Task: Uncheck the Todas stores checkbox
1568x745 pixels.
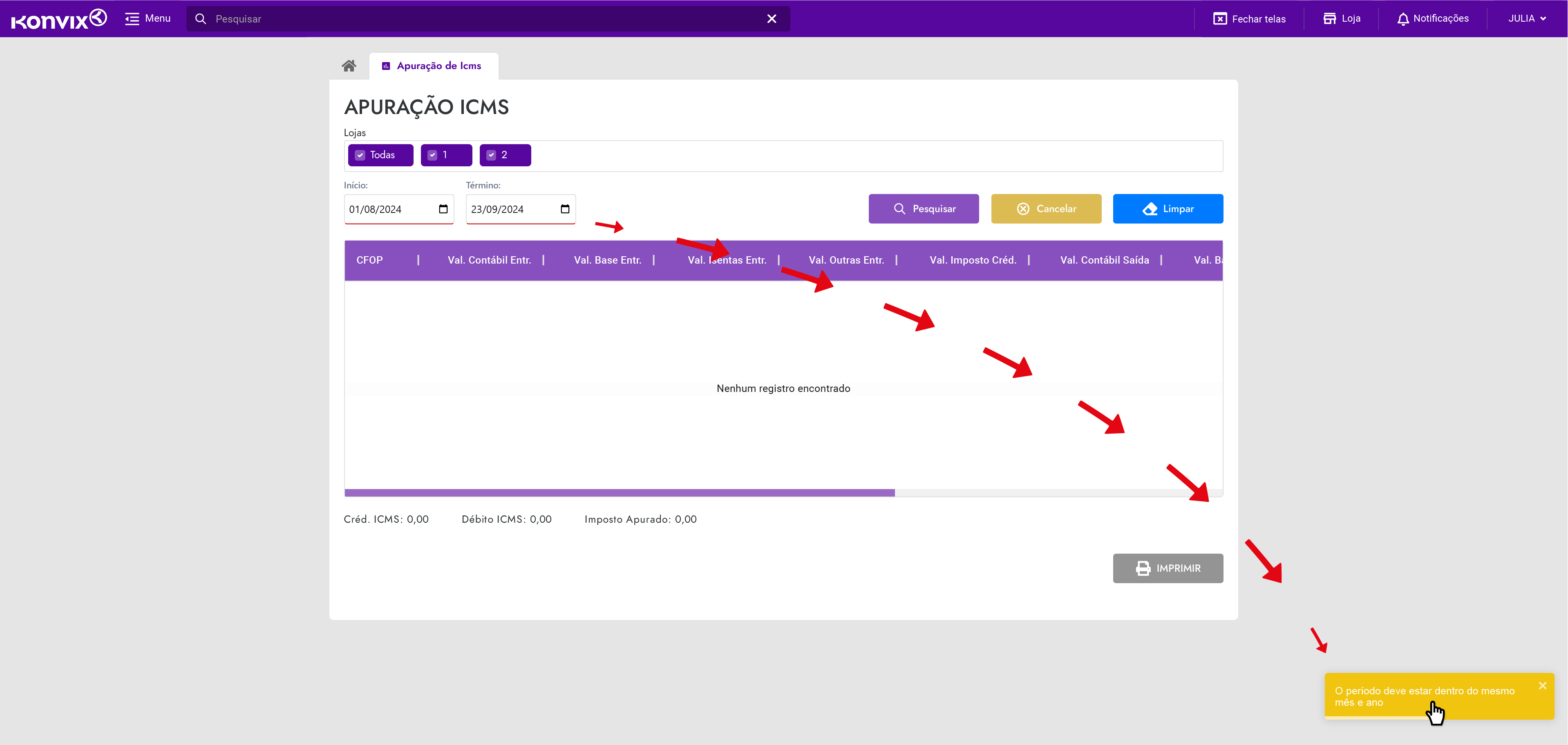Action: pyautogui.click(x=360, y=155)
